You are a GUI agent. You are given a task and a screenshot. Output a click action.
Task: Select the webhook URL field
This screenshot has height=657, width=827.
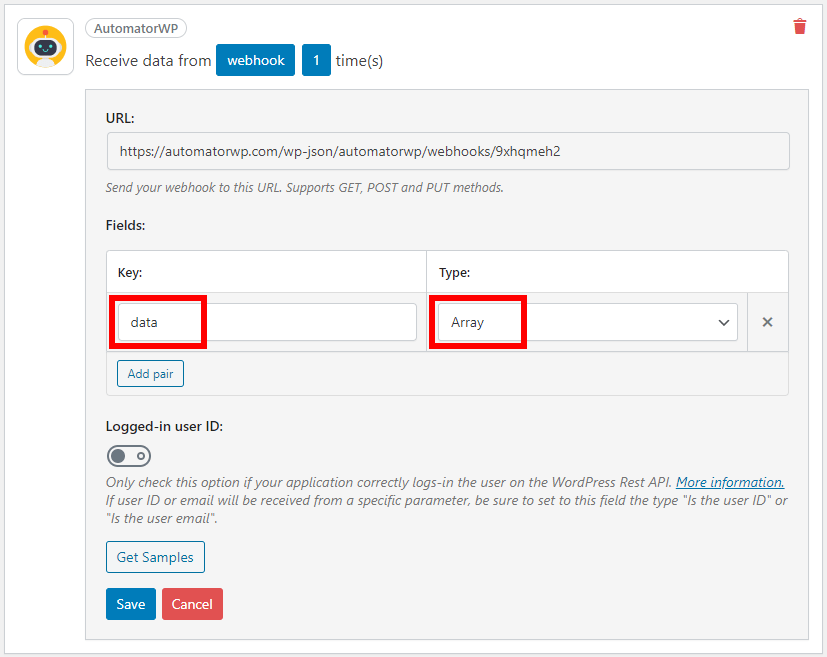447,151
